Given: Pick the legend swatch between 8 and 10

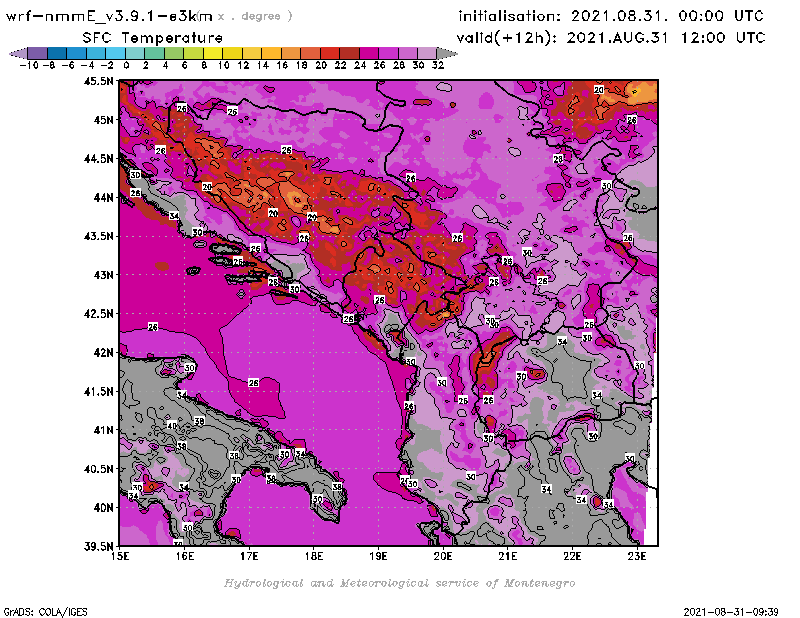Looking at the screenshot, I should pyautogui.click(x=213, y=53).
